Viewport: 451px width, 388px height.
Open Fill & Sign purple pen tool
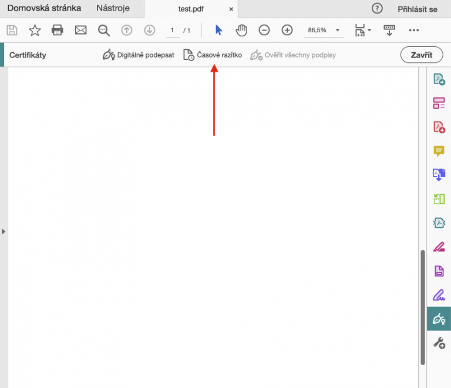coord(439,295)
